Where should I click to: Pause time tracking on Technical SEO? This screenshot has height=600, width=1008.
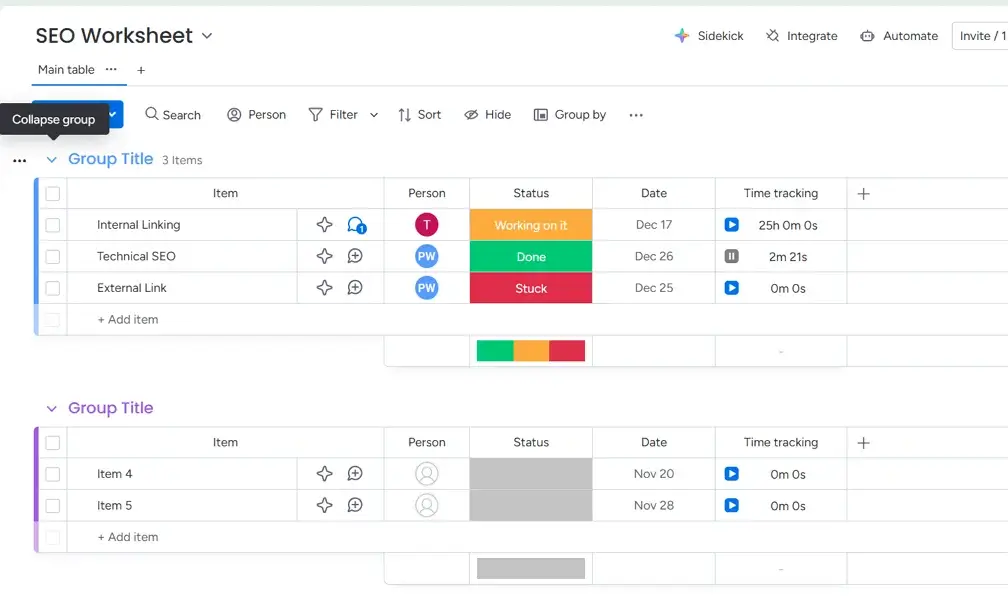pos(731,256)
